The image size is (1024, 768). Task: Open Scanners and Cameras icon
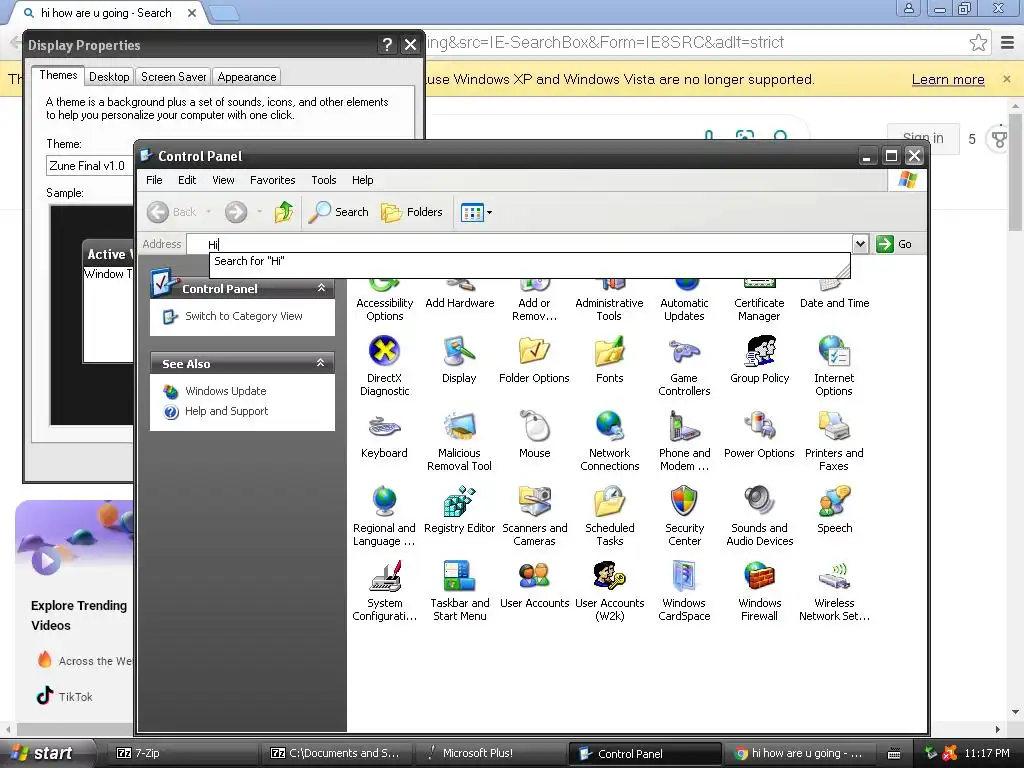[534, 502]
